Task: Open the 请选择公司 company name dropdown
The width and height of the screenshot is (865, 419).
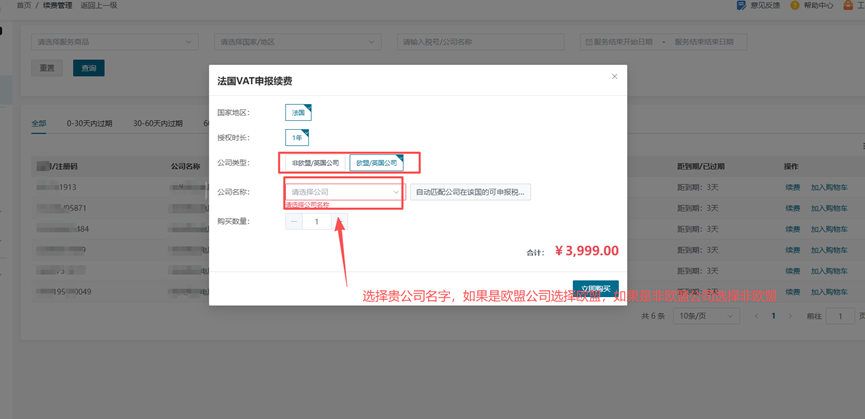Action: [x=344, y=192]
